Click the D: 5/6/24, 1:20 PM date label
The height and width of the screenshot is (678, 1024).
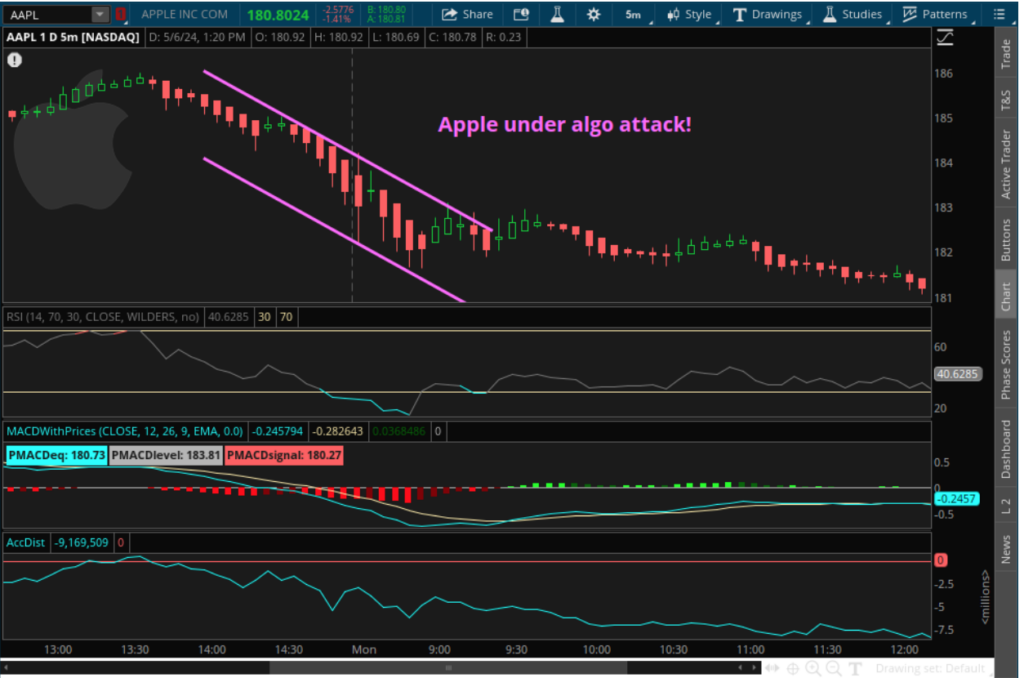point(197,37)
